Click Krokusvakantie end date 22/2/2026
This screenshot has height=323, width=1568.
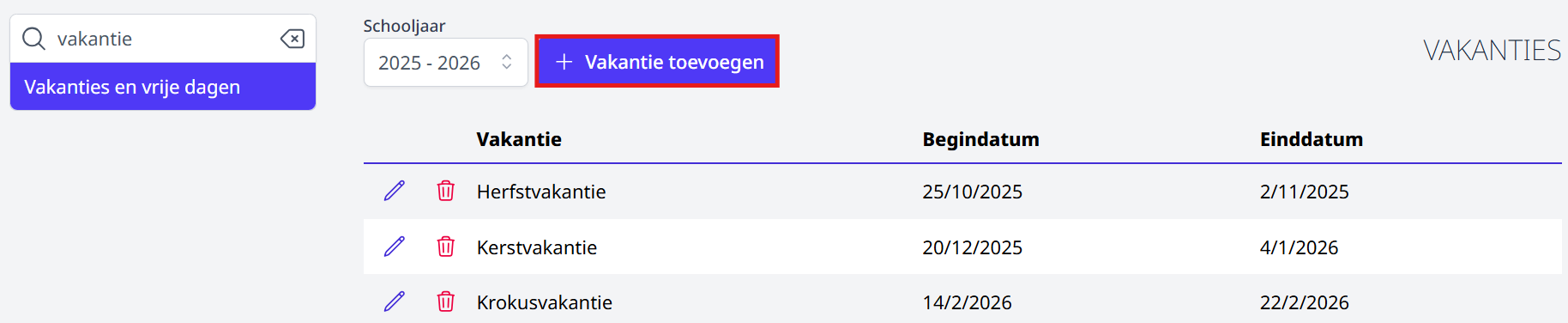coord(1304,302)
